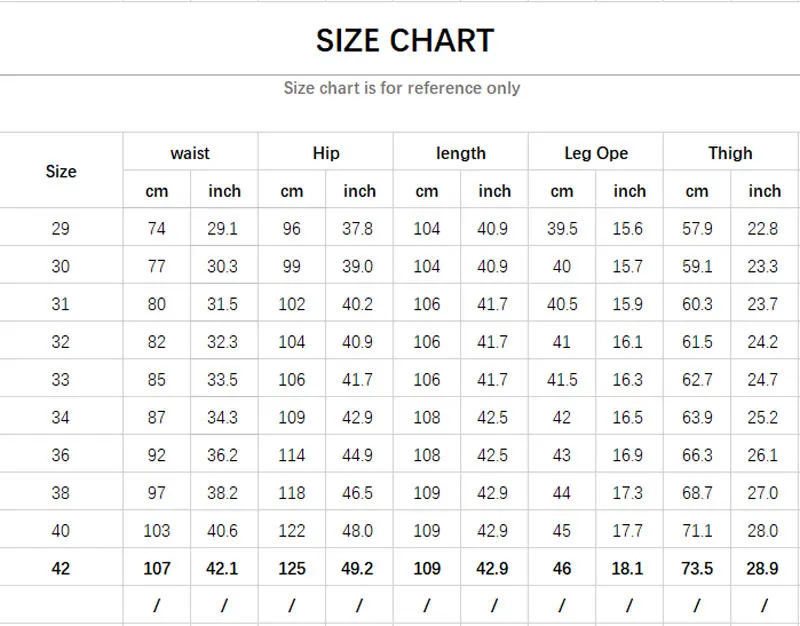Click thigh inch value 27.0

763,493
